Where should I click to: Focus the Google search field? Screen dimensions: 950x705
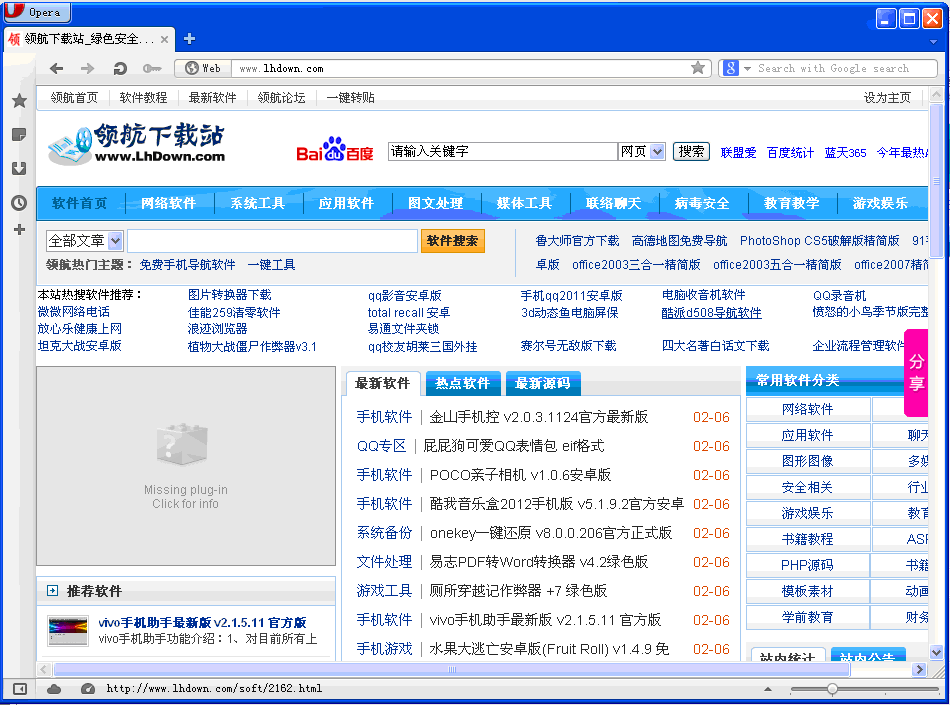[845, 68]
